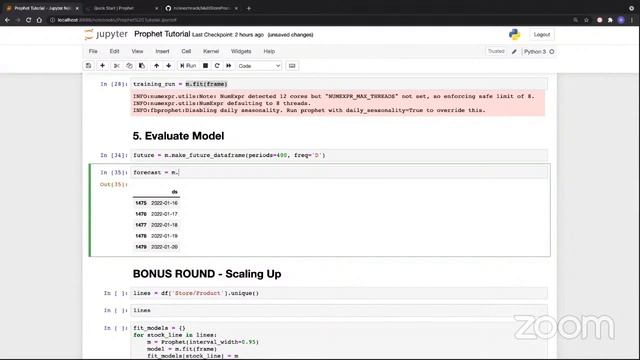Image resolution: width=640 pixels, height=360 pixels.
Task: Bookmark this page with star icon
Action: [587, 20]
